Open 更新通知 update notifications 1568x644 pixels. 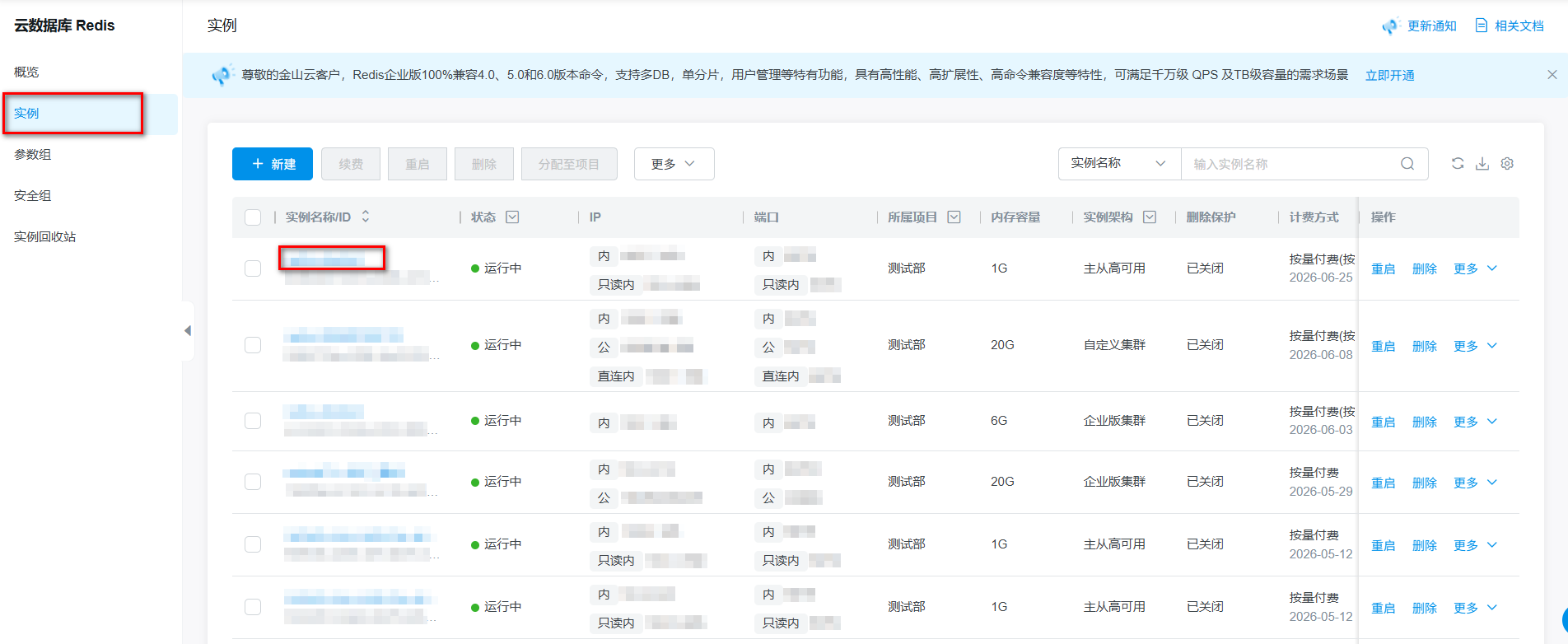point(1420,26)
